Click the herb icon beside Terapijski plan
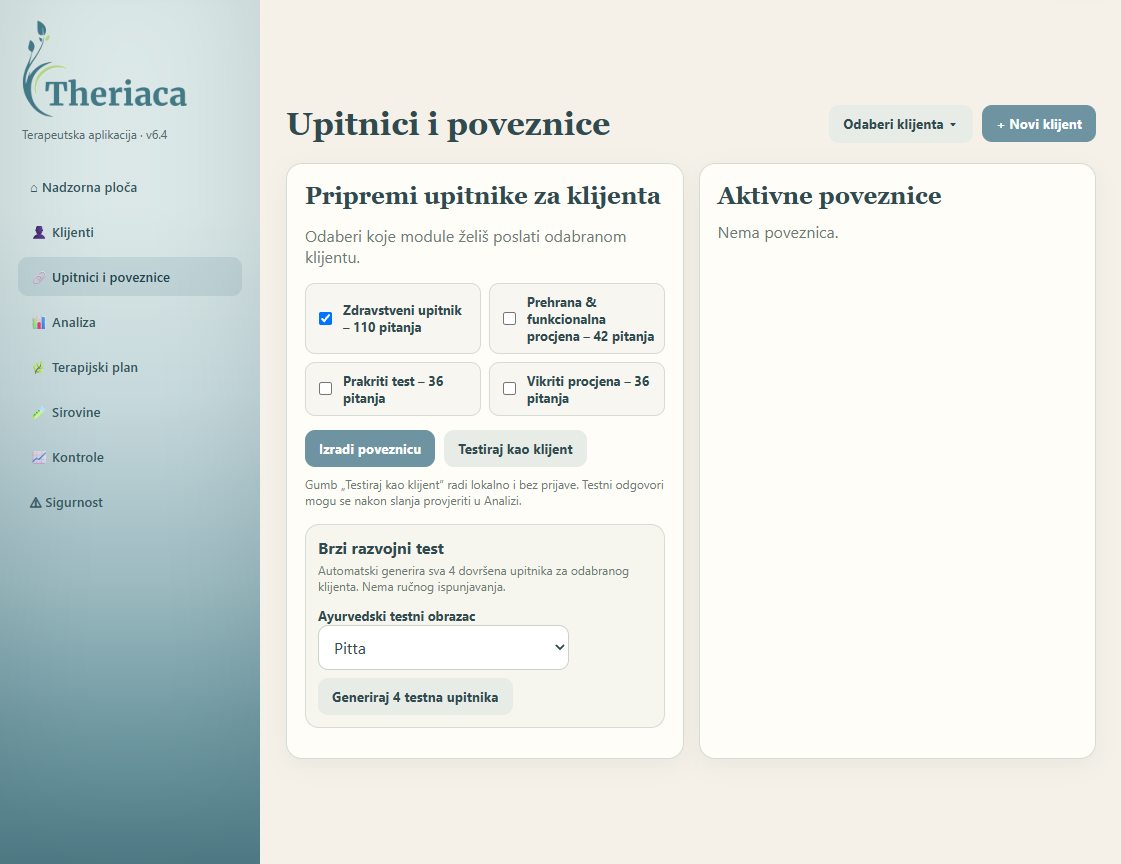 pos(39,367)
